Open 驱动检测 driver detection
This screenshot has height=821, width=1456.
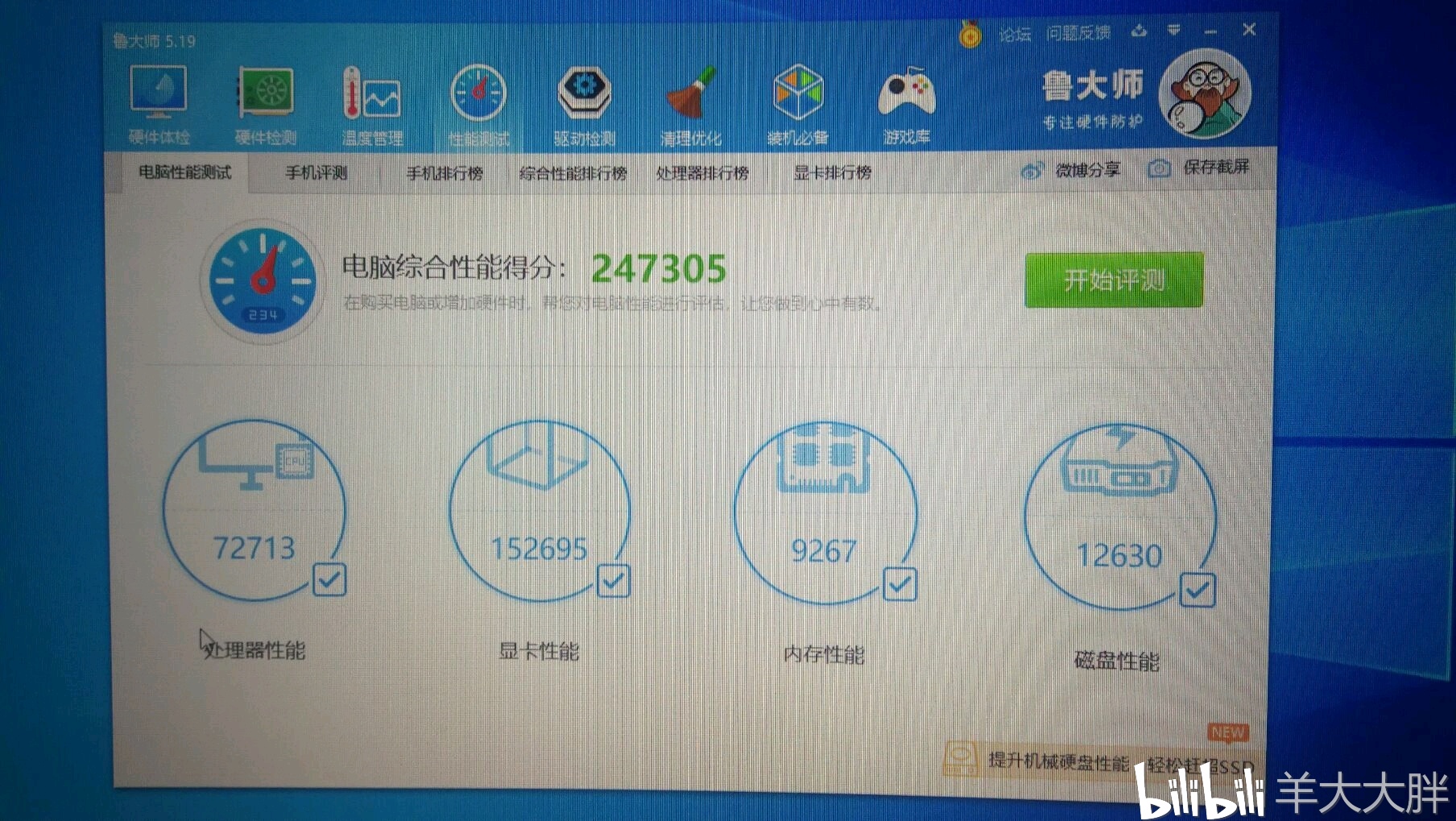tap(585, 106)
